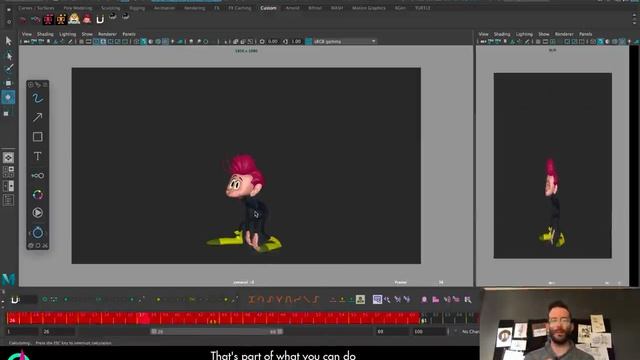
Task: Click the pink ghost icon on animation toolbar
Action: [424, 300]
